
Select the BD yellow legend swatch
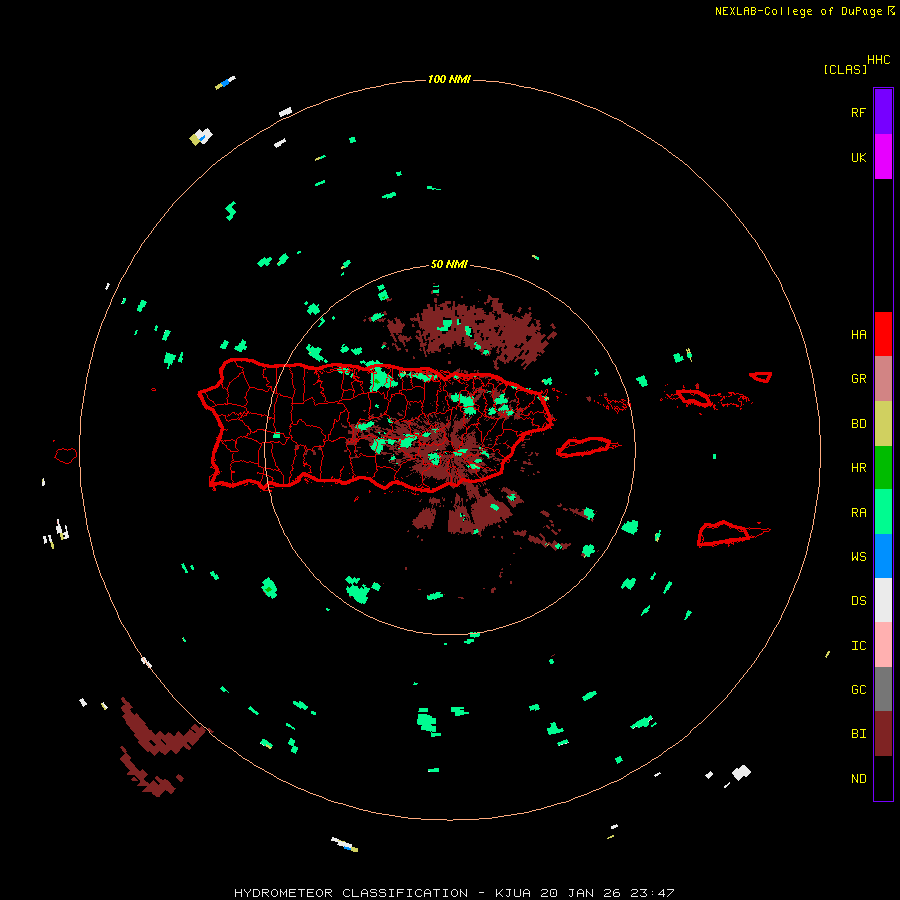(x=883, y=424)
